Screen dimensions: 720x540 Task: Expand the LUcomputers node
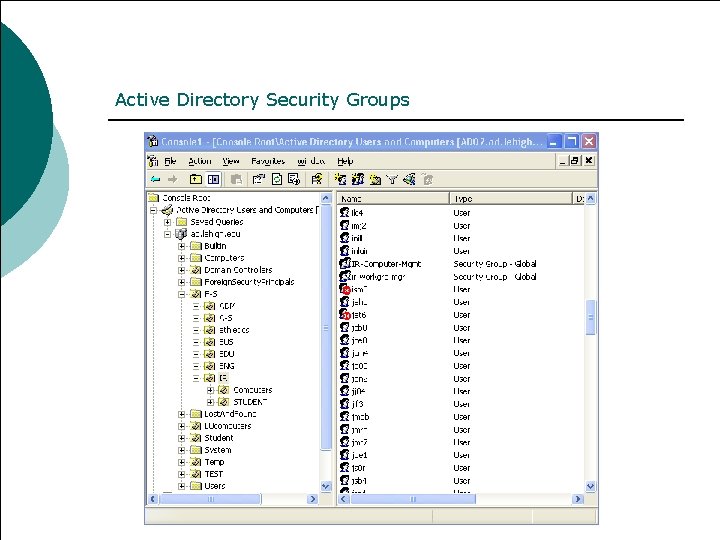point(182,426)
